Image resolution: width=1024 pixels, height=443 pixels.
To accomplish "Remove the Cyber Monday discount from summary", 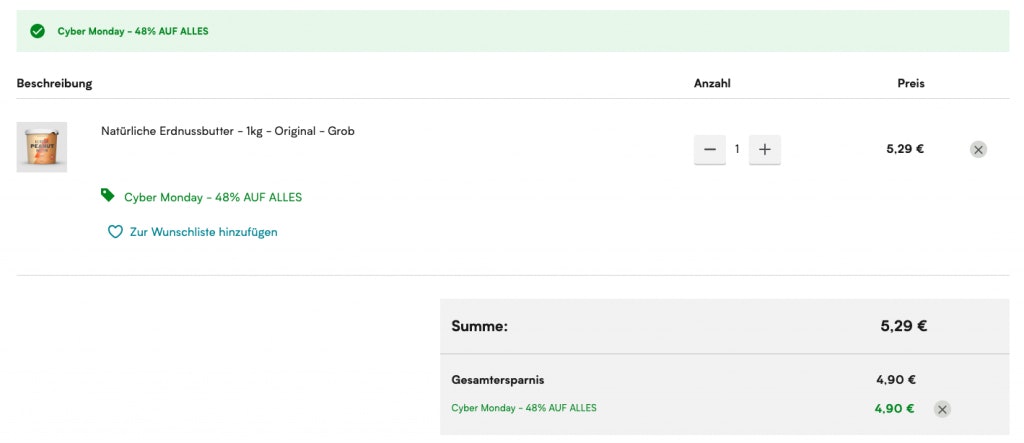I will coord(942,408).
